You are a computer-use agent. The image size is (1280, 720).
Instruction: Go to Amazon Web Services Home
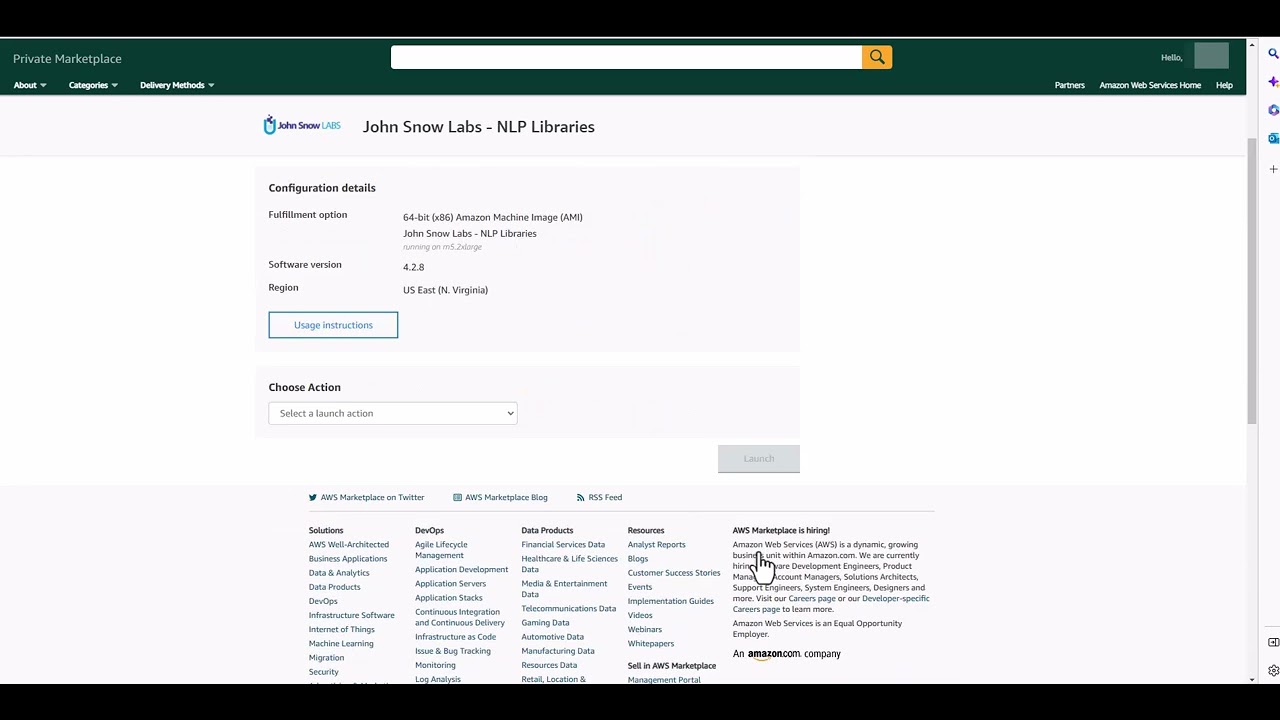click(x=1150, y=85)
